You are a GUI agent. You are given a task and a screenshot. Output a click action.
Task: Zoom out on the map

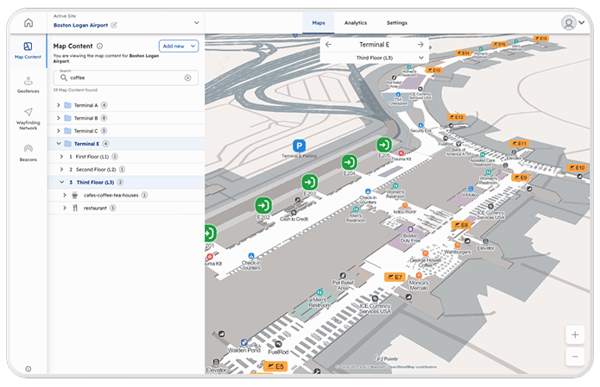pyautogui.click(x=575, y=356)
